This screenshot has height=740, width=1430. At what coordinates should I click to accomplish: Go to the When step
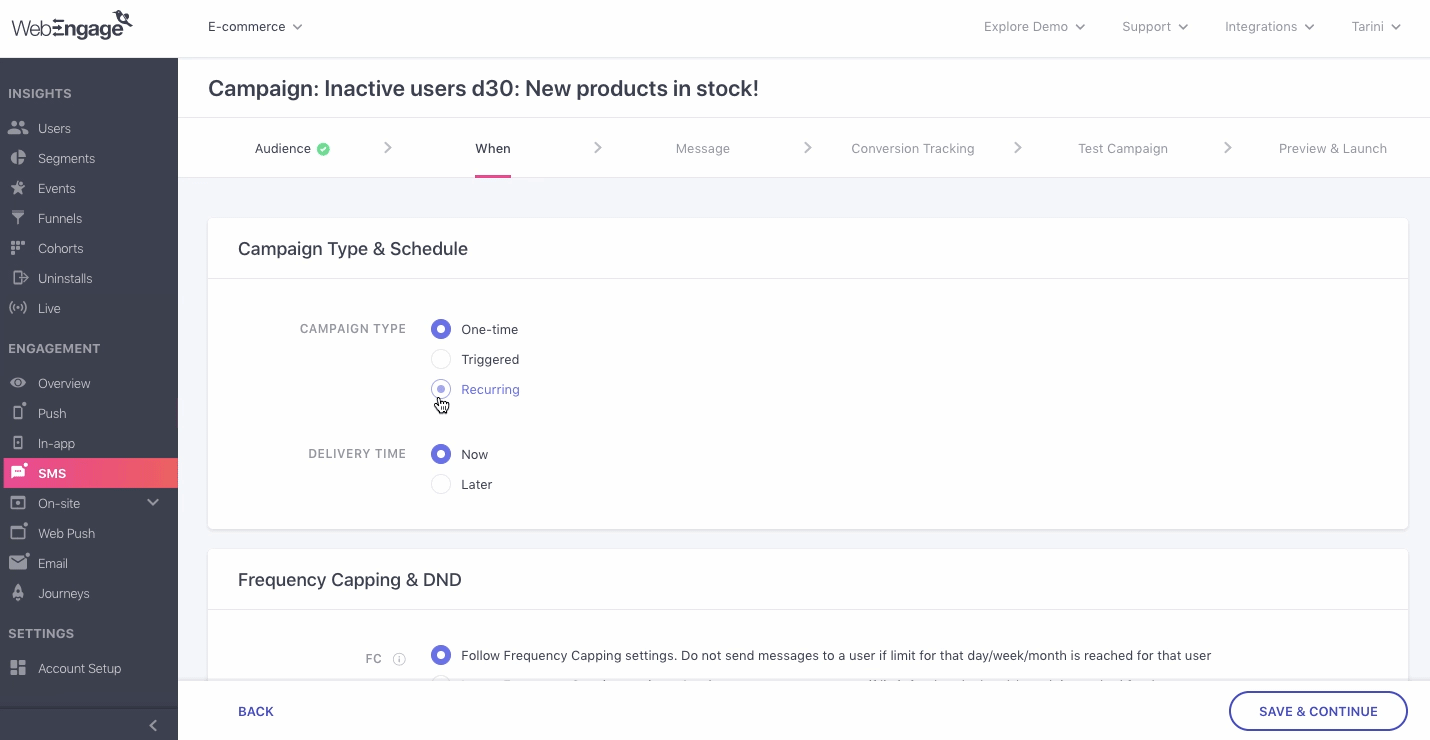coord(493,148)
